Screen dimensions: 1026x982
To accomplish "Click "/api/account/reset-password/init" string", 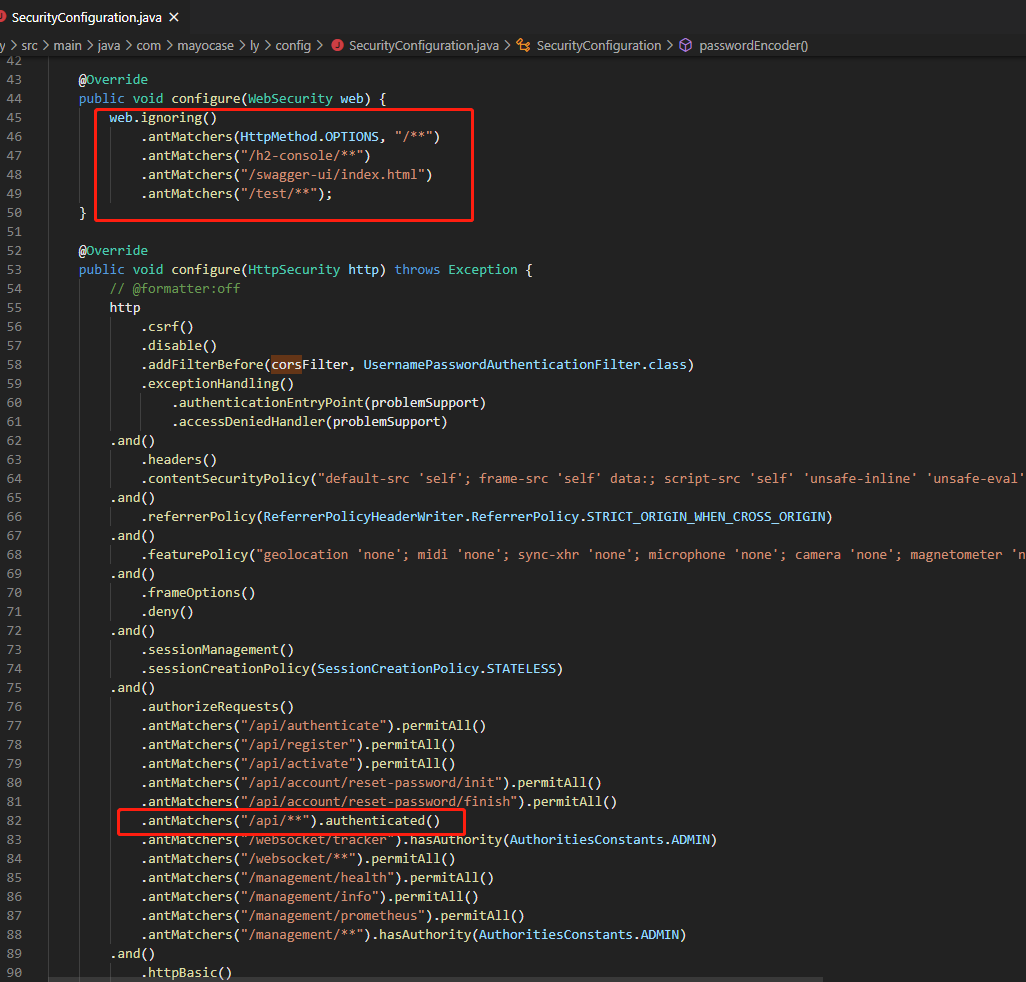I will coord(371,782).
